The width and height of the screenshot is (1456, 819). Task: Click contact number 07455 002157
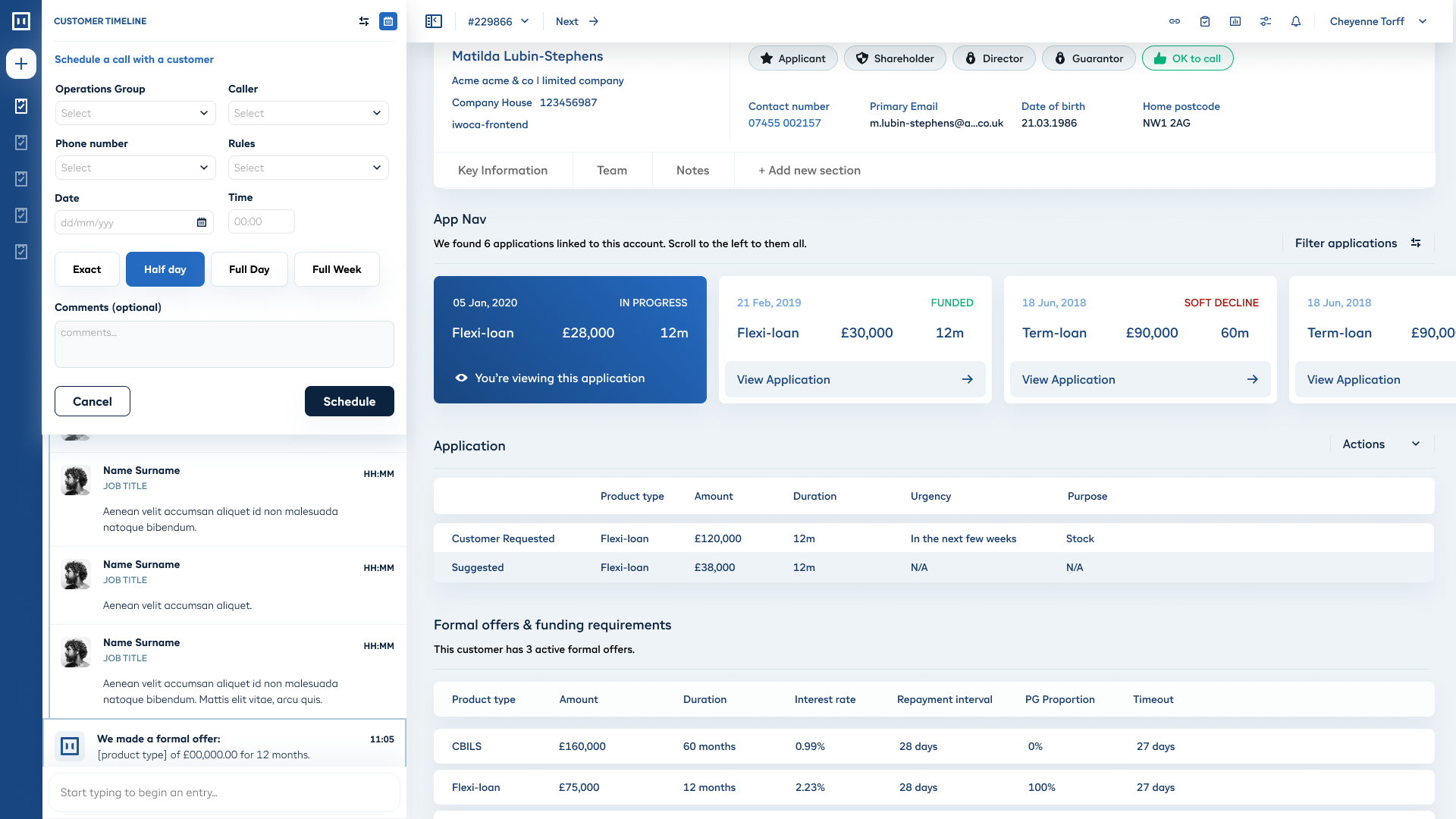pyautogui.click(x=785, y=123)
